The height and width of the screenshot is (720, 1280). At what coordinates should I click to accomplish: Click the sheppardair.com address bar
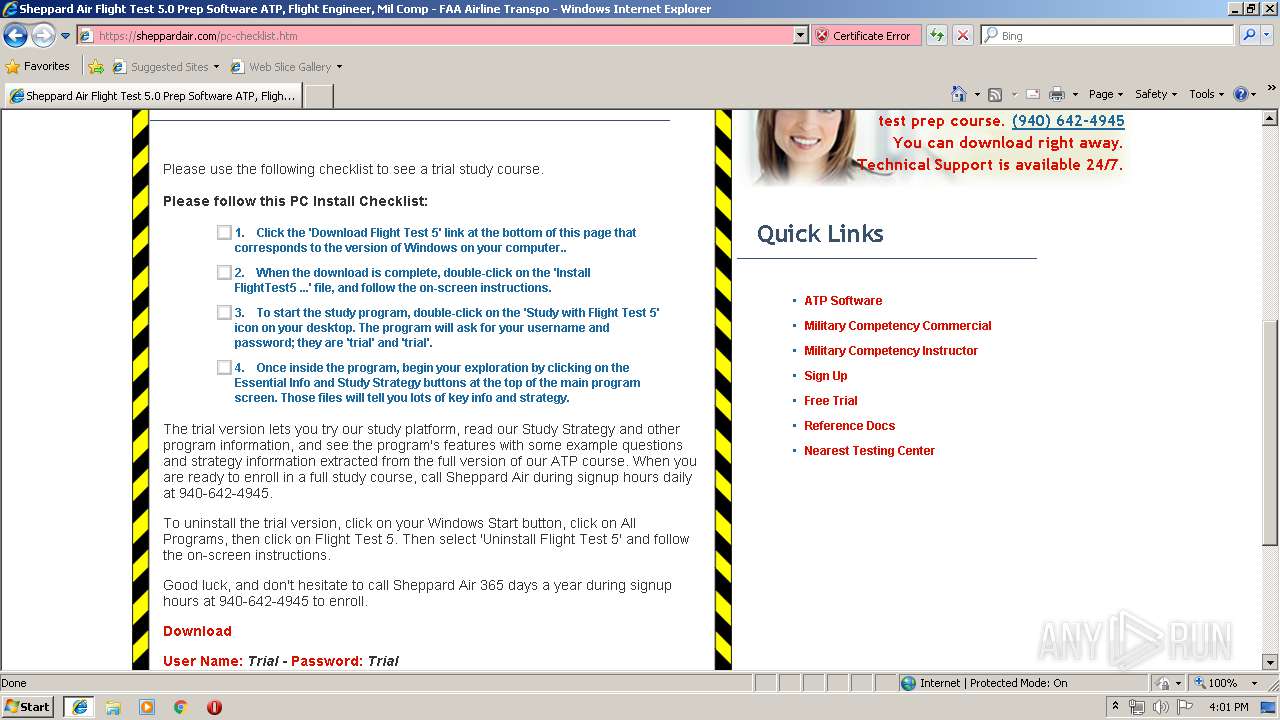pos(436,35)
